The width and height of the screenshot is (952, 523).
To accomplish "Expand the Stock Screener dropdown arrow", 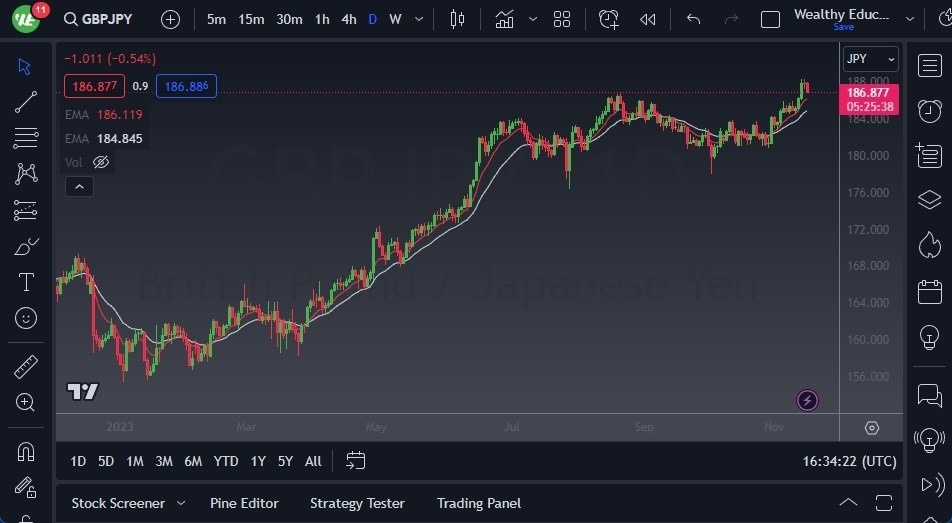I will [x=180, y=503].
